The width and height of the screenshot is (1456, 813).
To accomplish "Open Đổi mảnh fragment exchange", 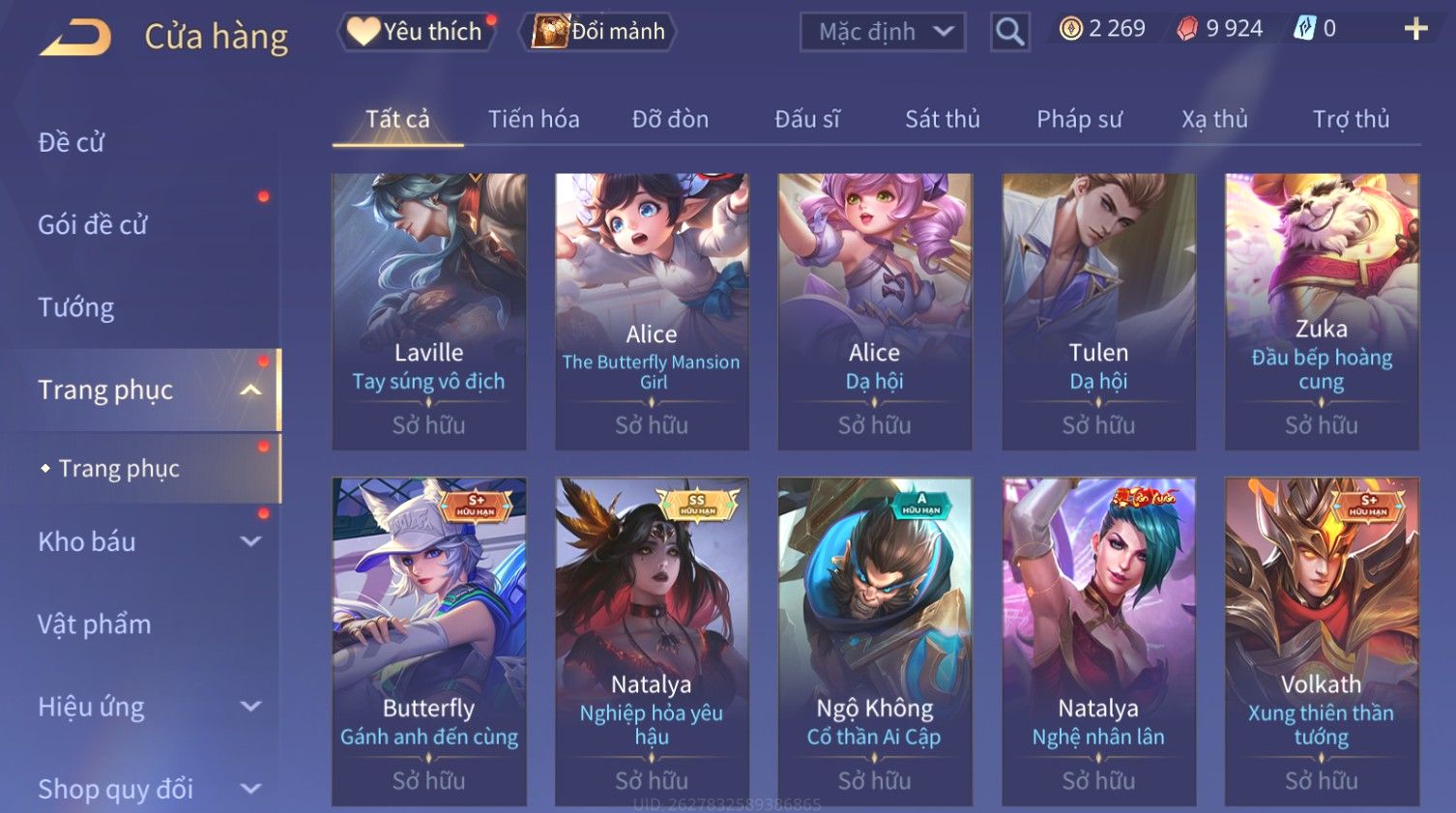I will tap(598, 32).
